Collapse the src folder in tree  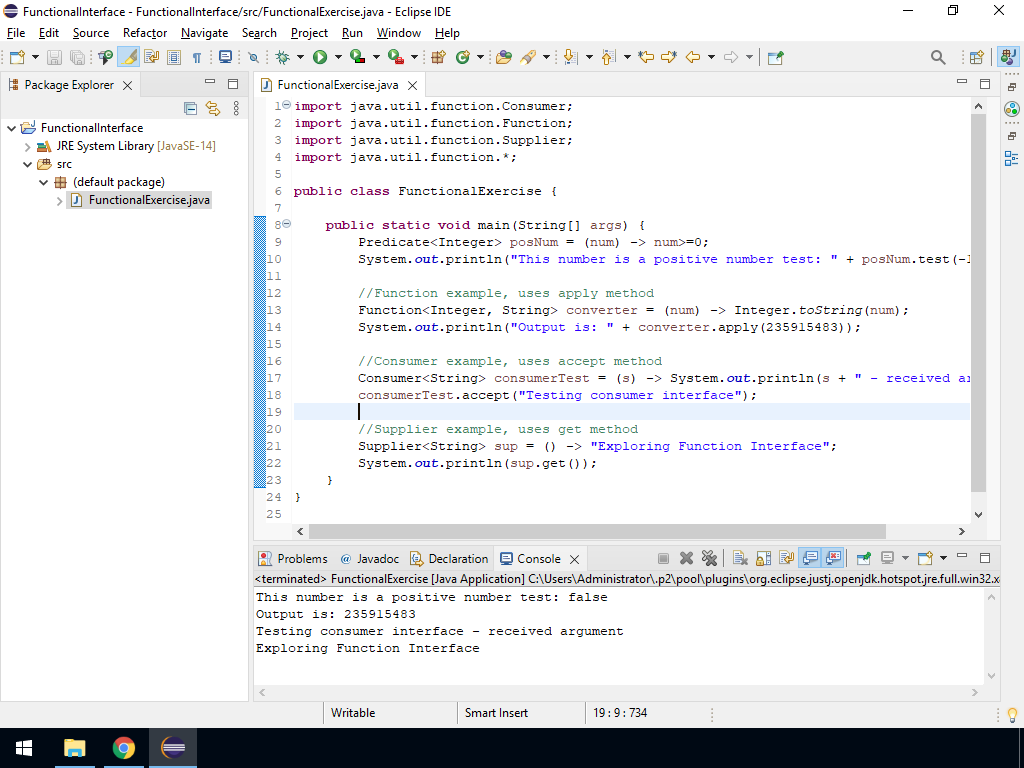[28, 164]
